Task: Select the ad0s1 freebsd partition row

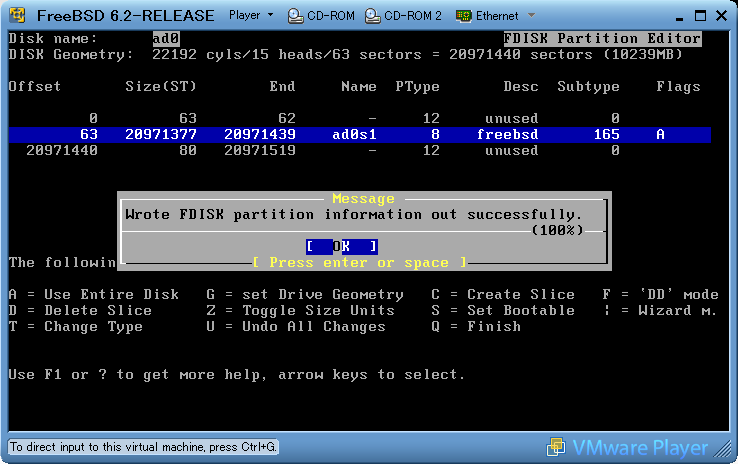Action: coord(360,134)
